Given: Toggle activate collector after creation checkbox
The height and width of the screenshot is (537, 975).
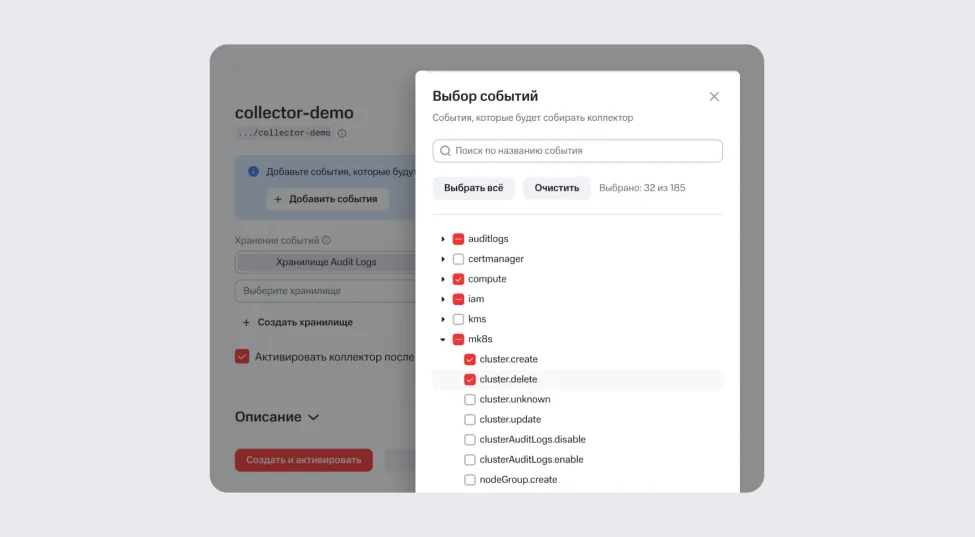Looking at the screenshot, I should 242,356.
